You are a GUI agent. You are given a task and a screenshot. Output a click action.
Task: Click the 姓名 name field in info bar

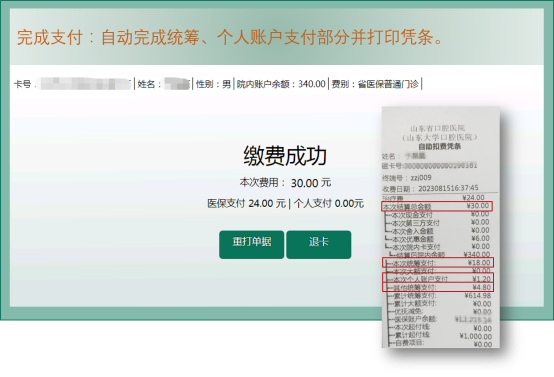(x=164, y=84)
